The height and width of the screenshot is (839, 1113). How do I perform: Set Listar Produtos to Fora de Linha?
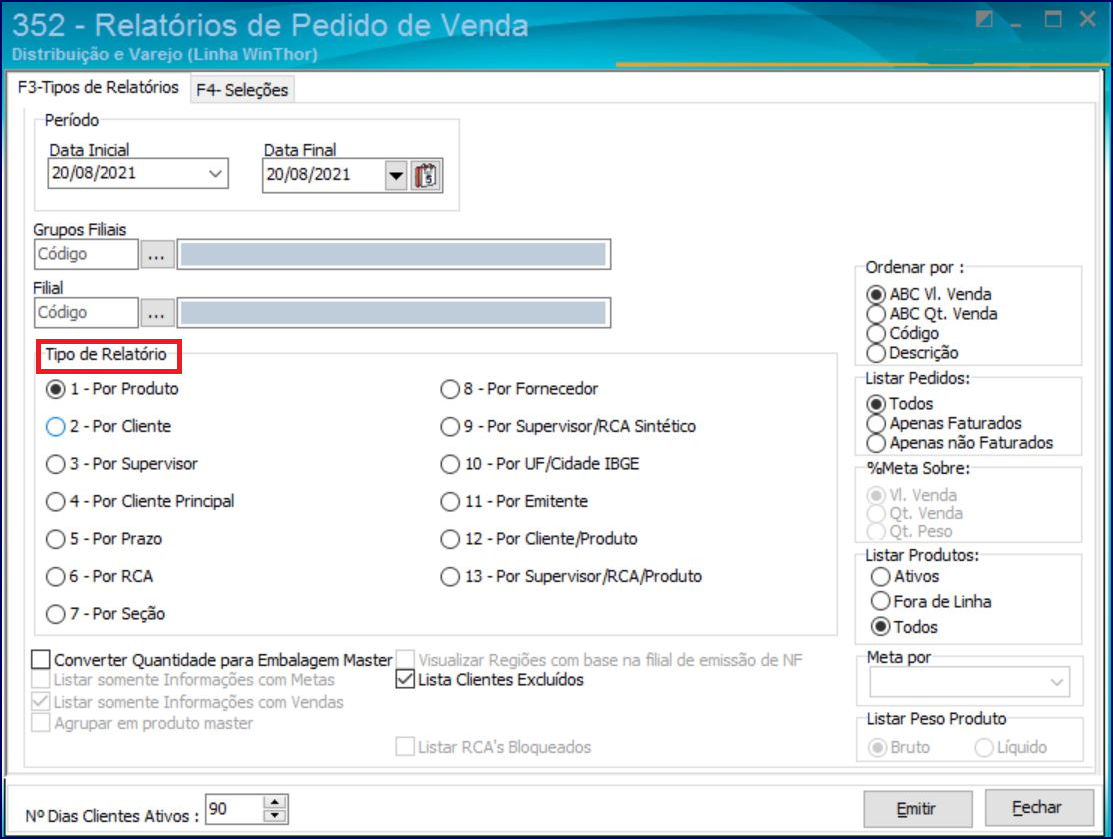[931, 602]
